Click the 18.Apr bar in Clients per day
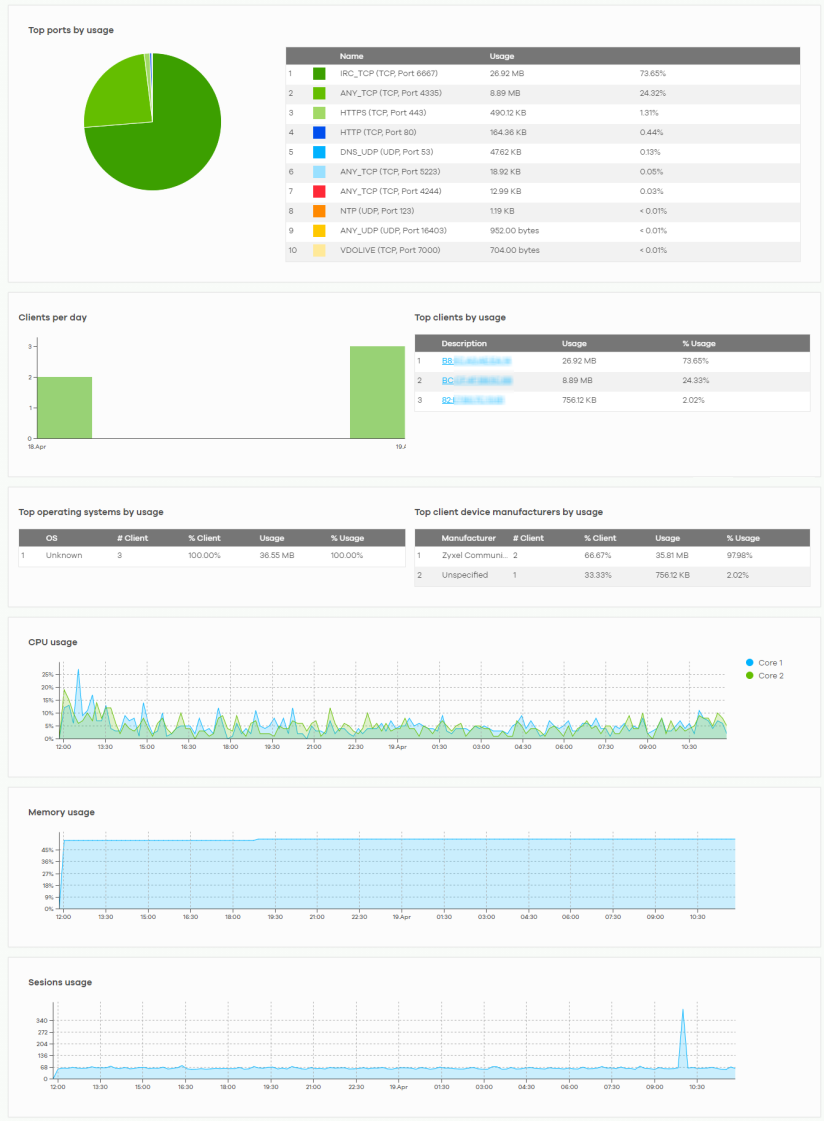Image resolution: width=824 pixels, height=1121 pixels. pyautogui.click(x=64, y=408)
